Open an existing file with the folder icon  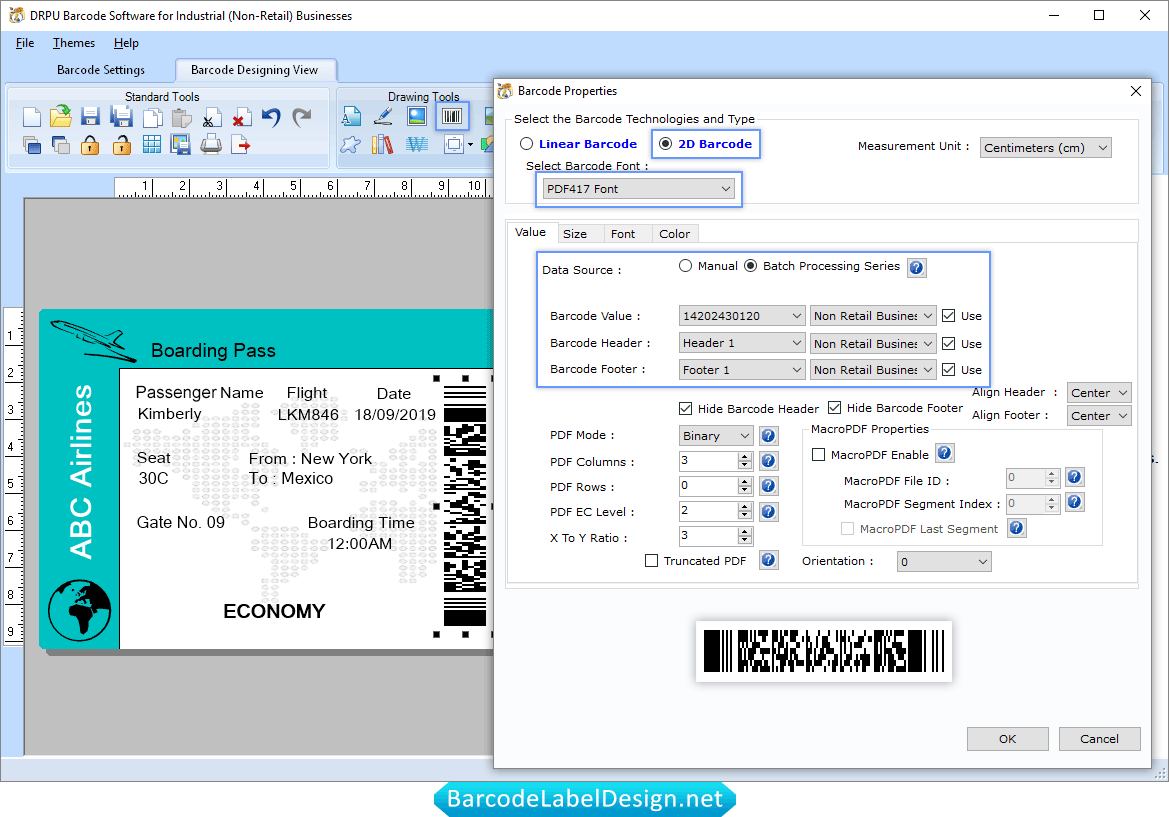click(x=60, y=116)
